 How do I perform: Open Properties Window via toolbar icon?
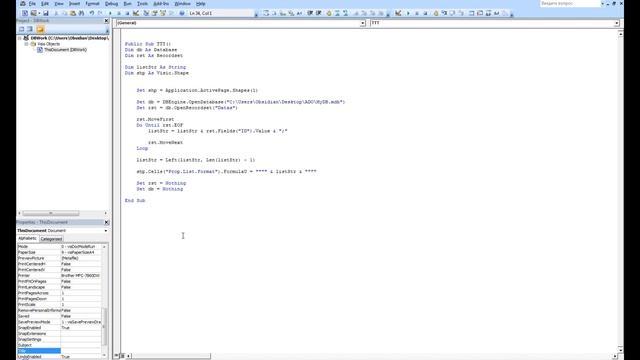coord(154,13)
